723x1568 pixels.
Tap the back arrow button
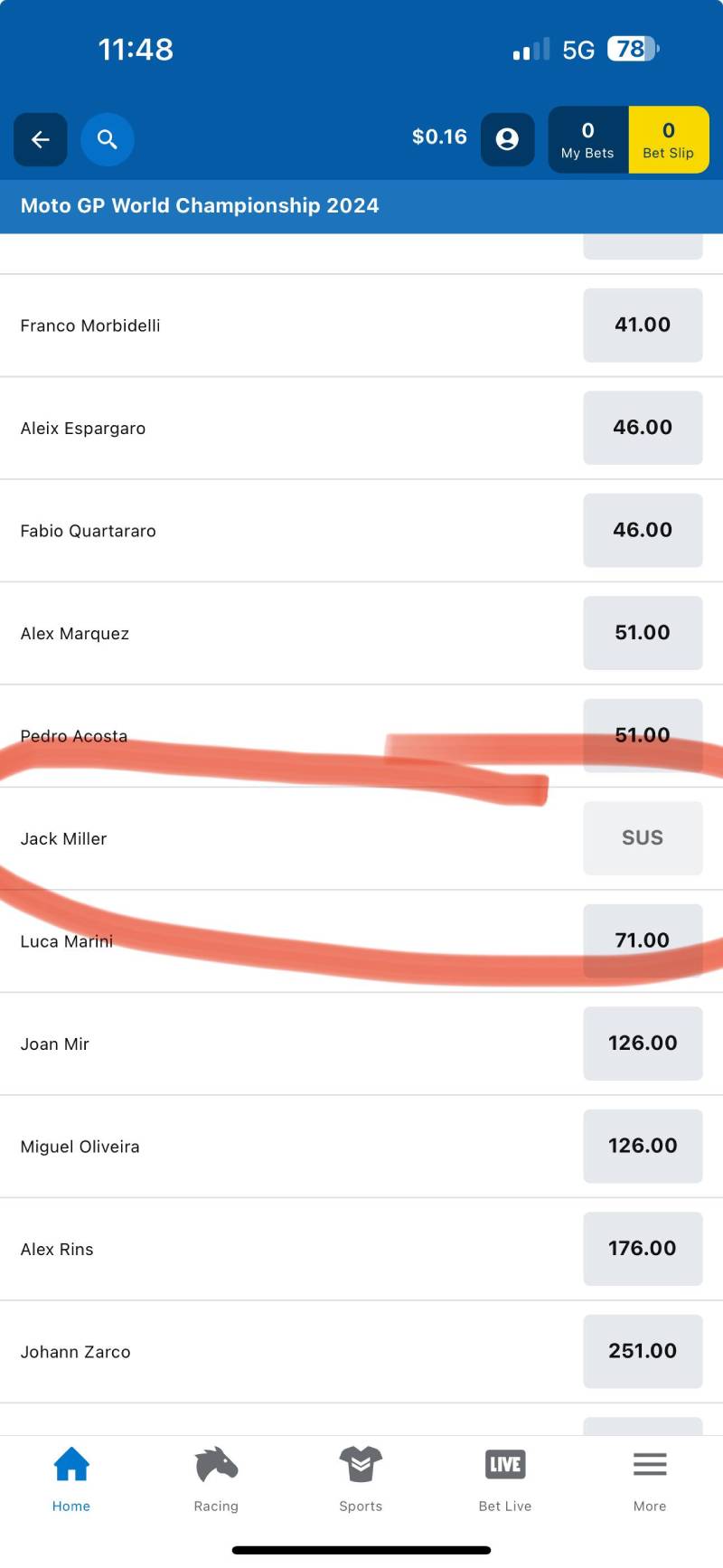point(41,139)
